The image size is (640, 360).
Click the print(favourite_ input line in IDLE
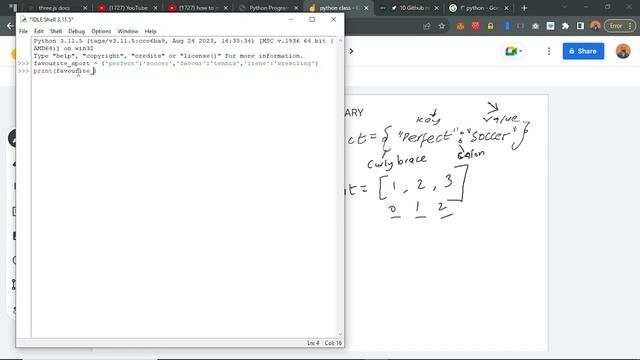click(x=64, y=71)
